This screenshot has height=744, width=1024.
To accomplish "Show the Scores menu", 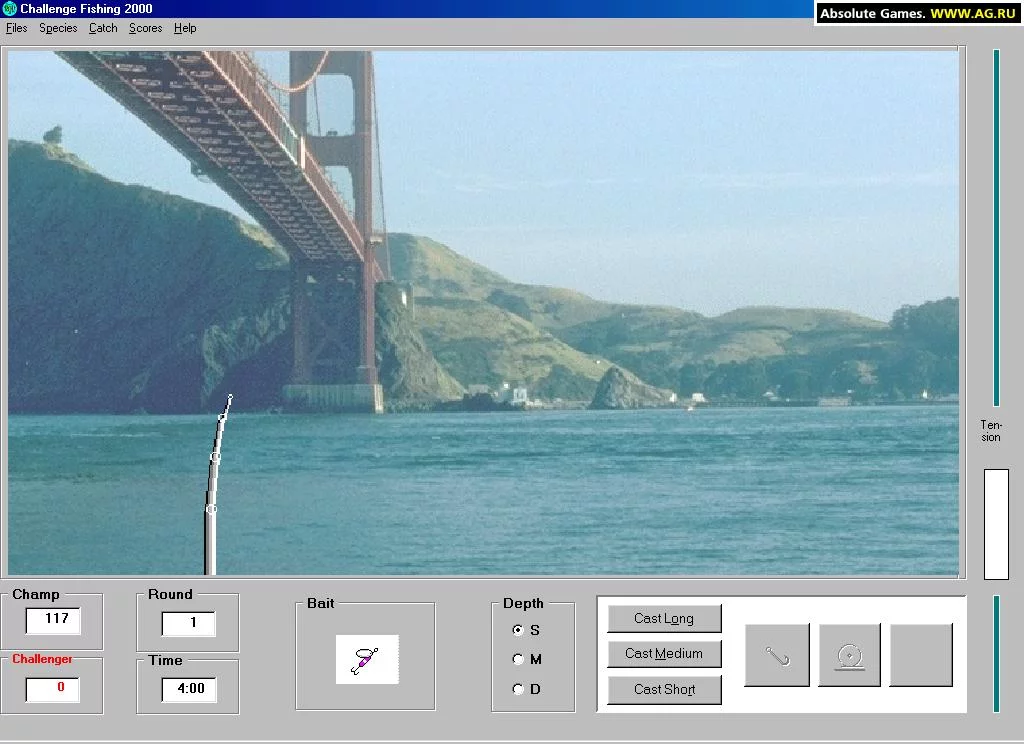I will (146, 28).
